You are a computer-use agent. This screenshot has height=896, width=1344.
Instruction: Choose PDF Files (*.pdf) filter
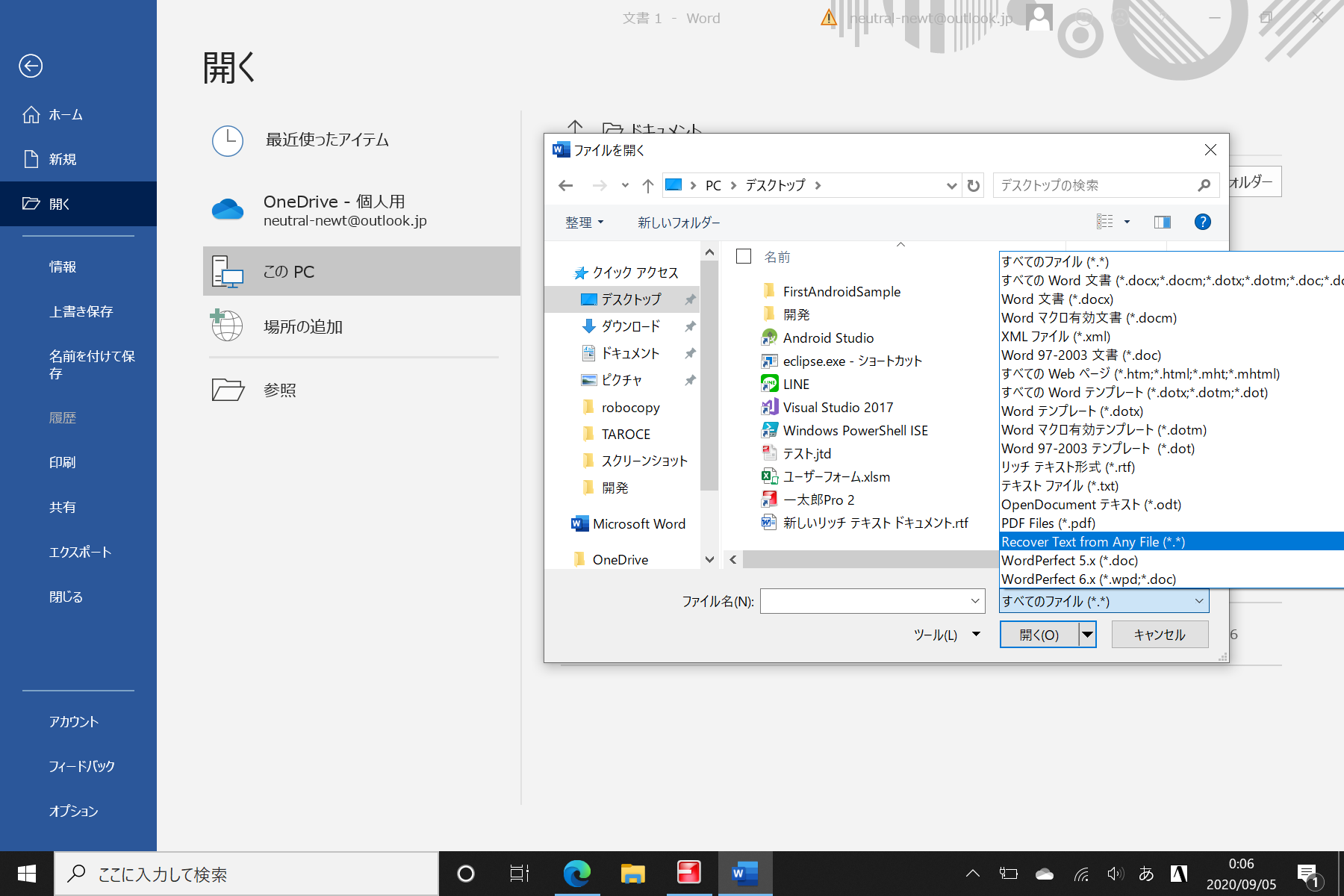[1172, 523]
